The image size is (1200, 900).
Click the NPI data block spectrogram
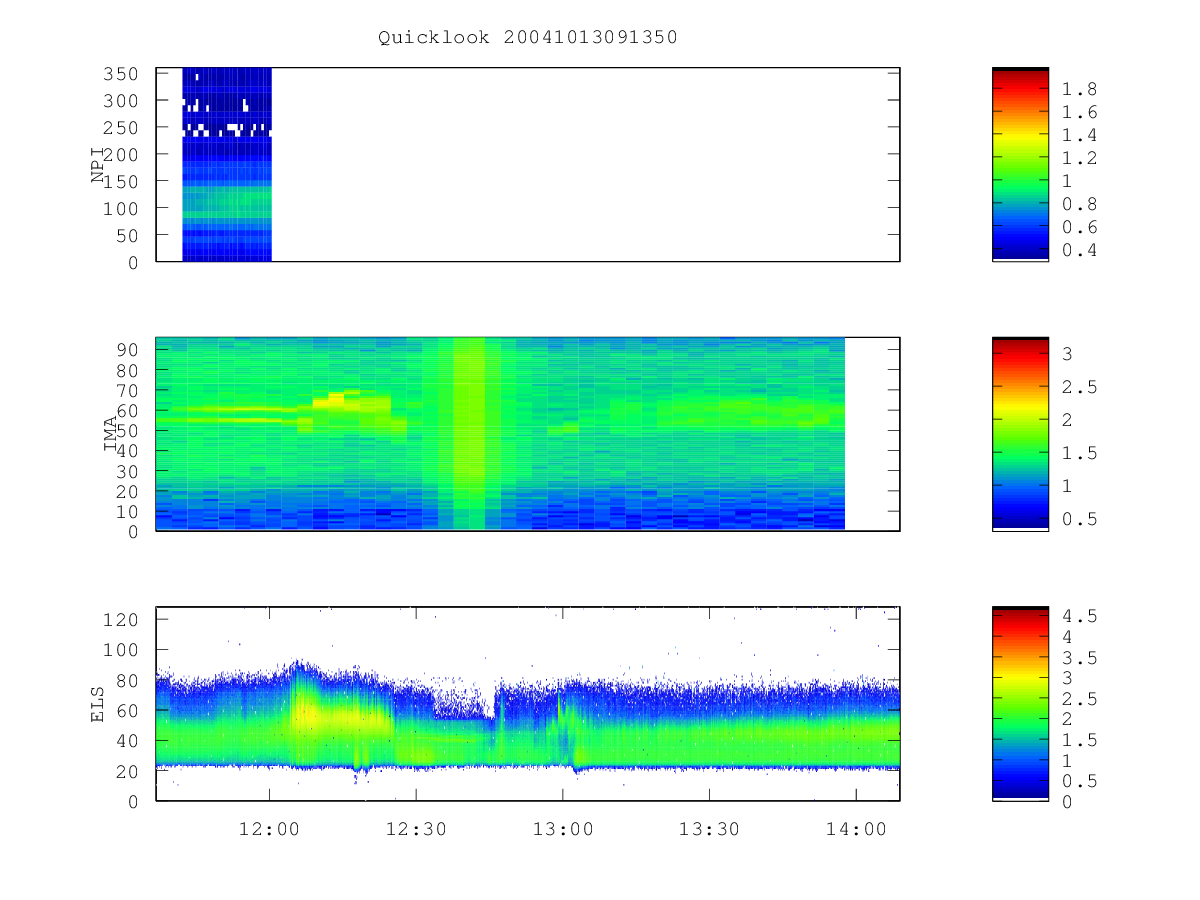pos(227,165)
